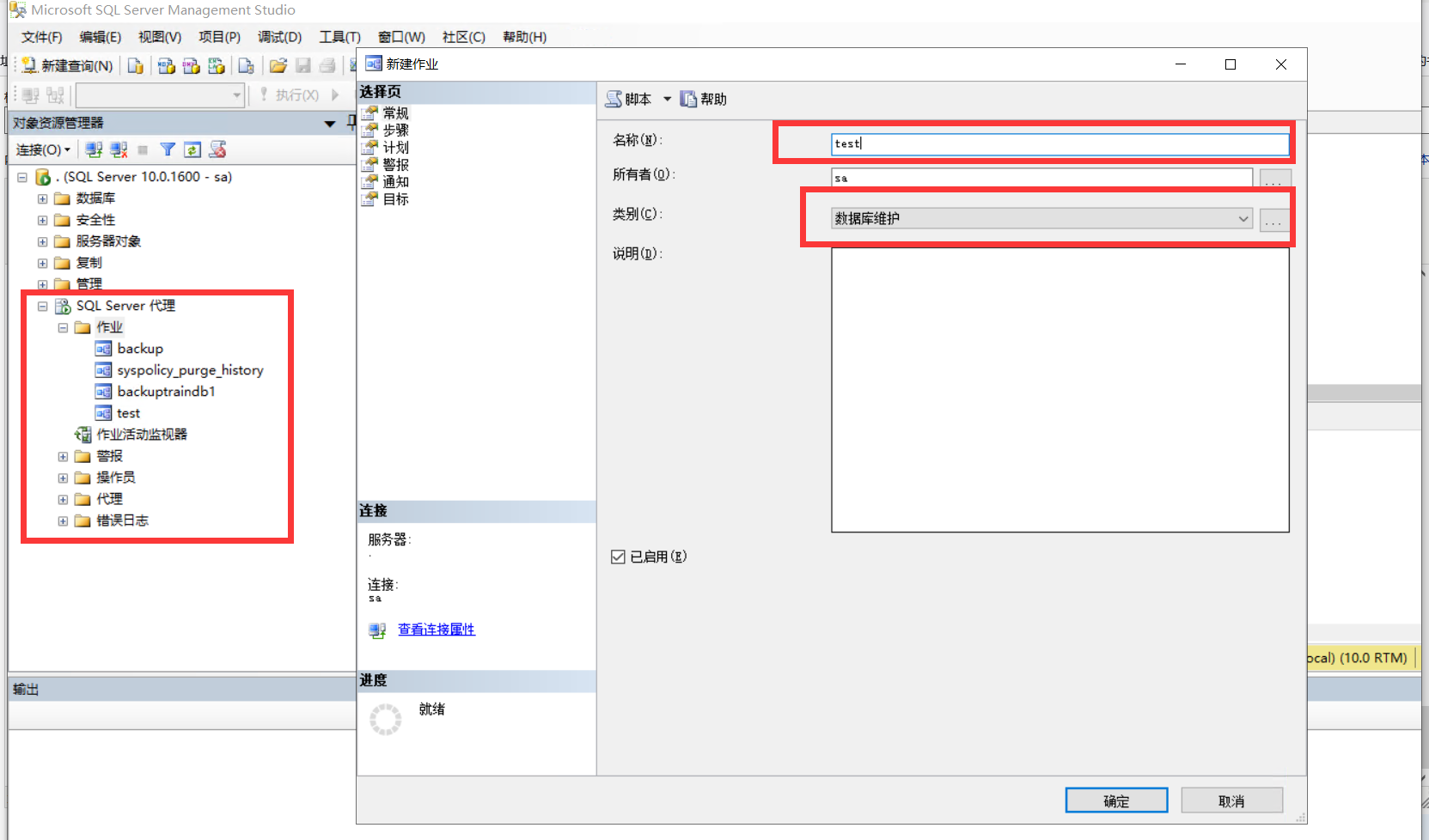
Task: Click the Connect Object Explorer icon
Action: 94,149
